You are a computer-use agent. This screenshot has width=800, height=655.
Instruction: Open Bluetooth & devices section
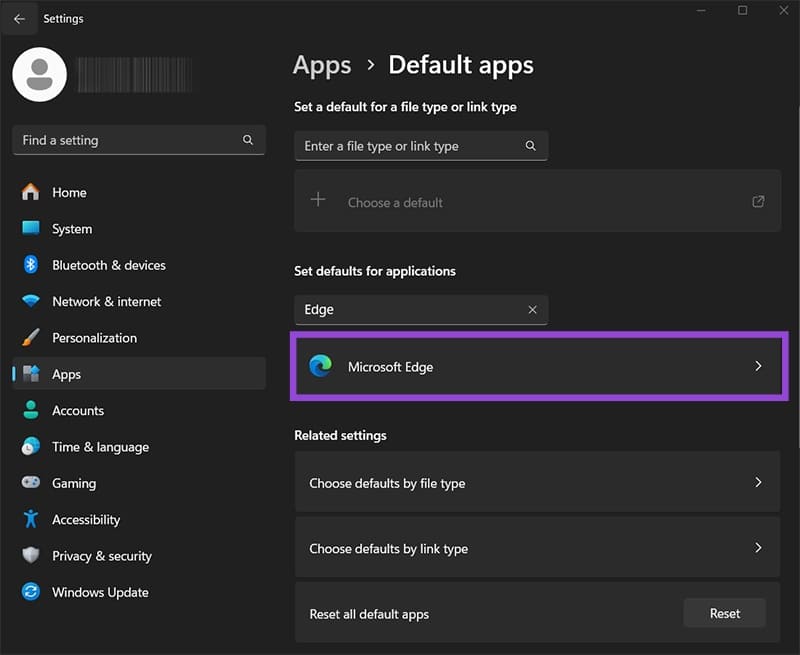pos(139,265)
